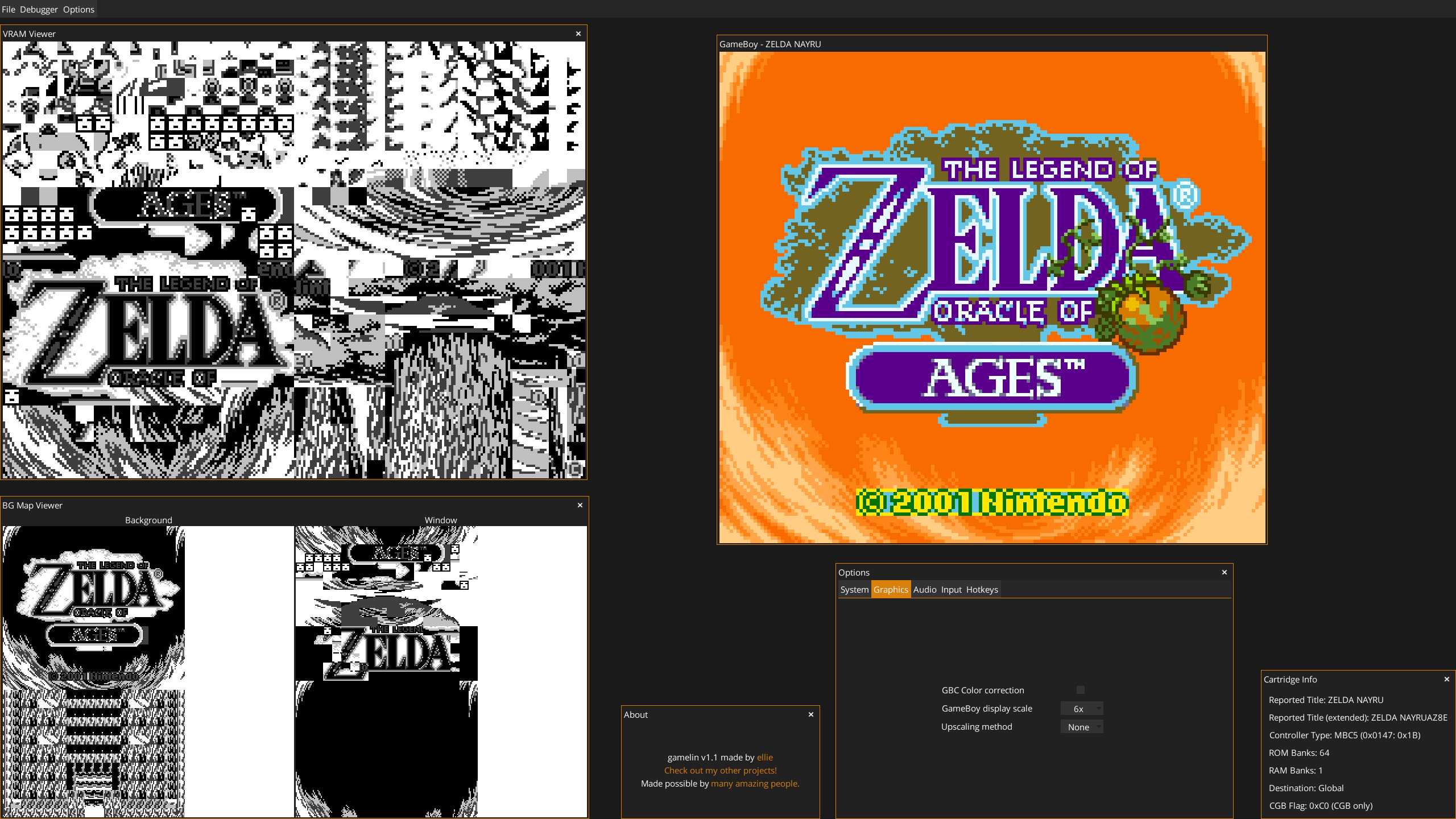Open the Debugger menu
This screenshot has width=1456, height=819.
tap(38, 9)
